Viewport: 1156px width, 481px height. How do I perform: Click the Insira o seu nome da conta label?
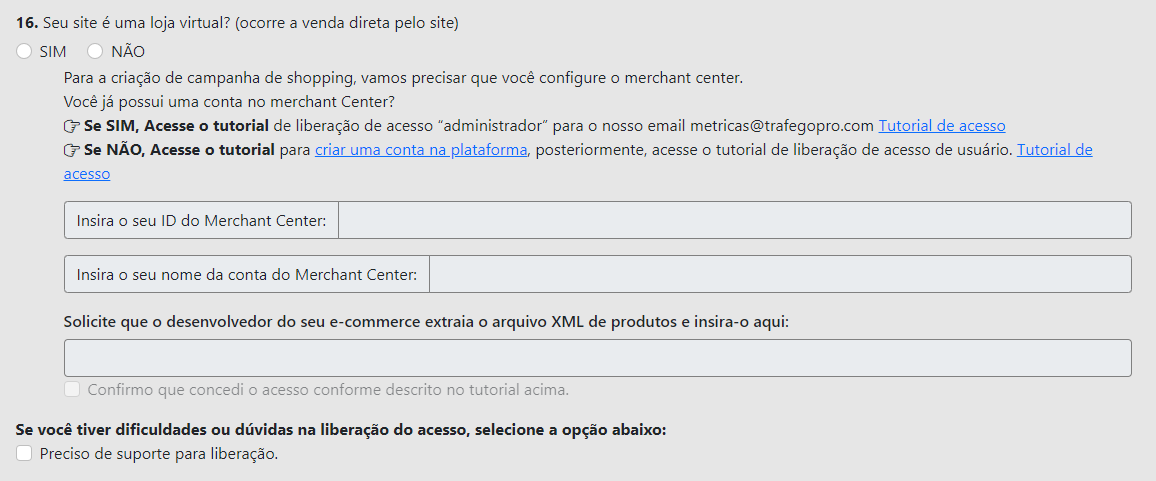pyautogui.click(x=247, y=274)
